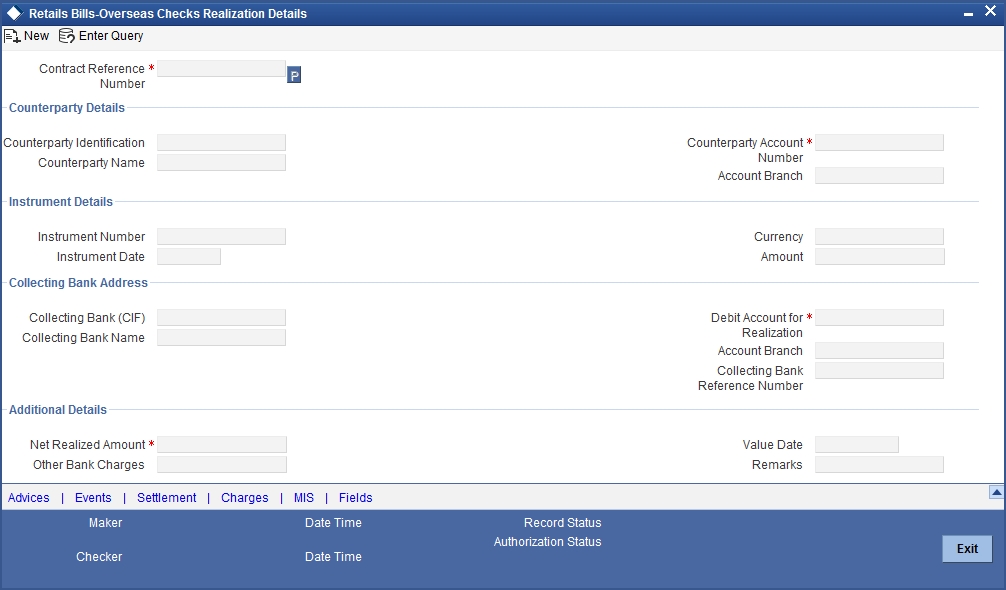The image size is (1006, 590).
Task: Click the Instrument Date field
Action: click(189, 257)
